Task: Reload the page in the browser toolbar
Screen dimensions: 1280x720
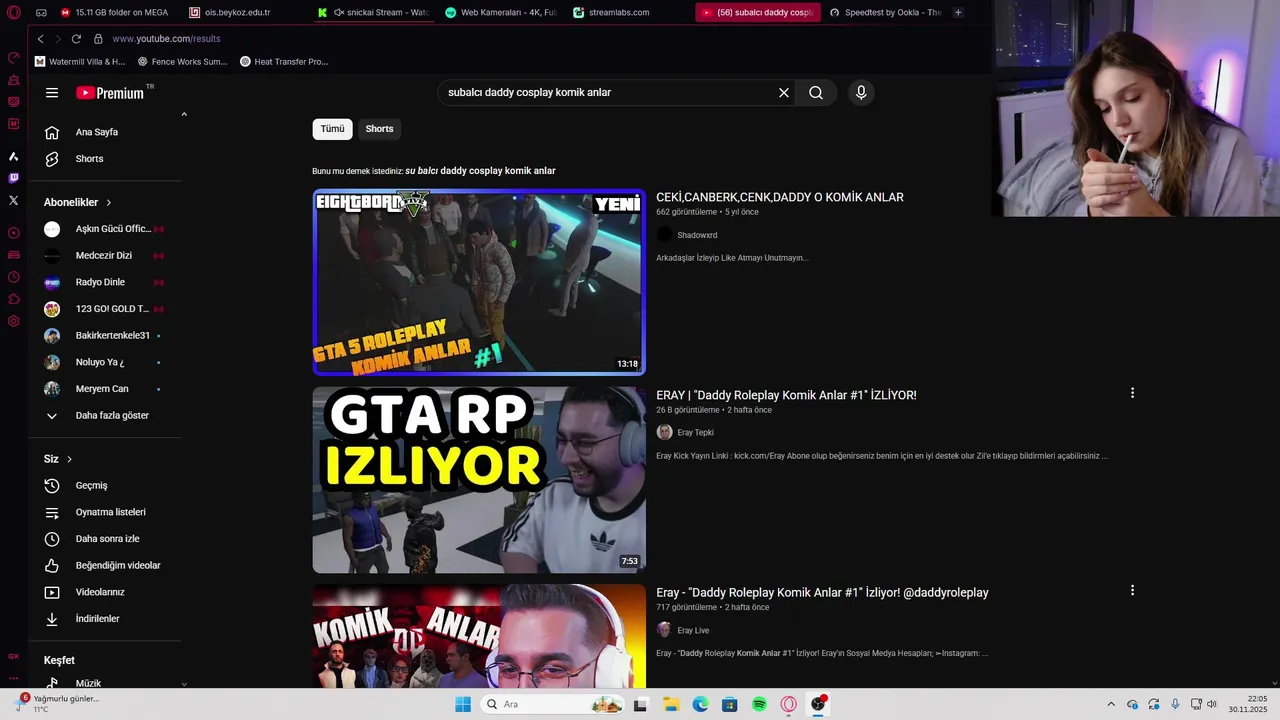Action: point(76,39)
